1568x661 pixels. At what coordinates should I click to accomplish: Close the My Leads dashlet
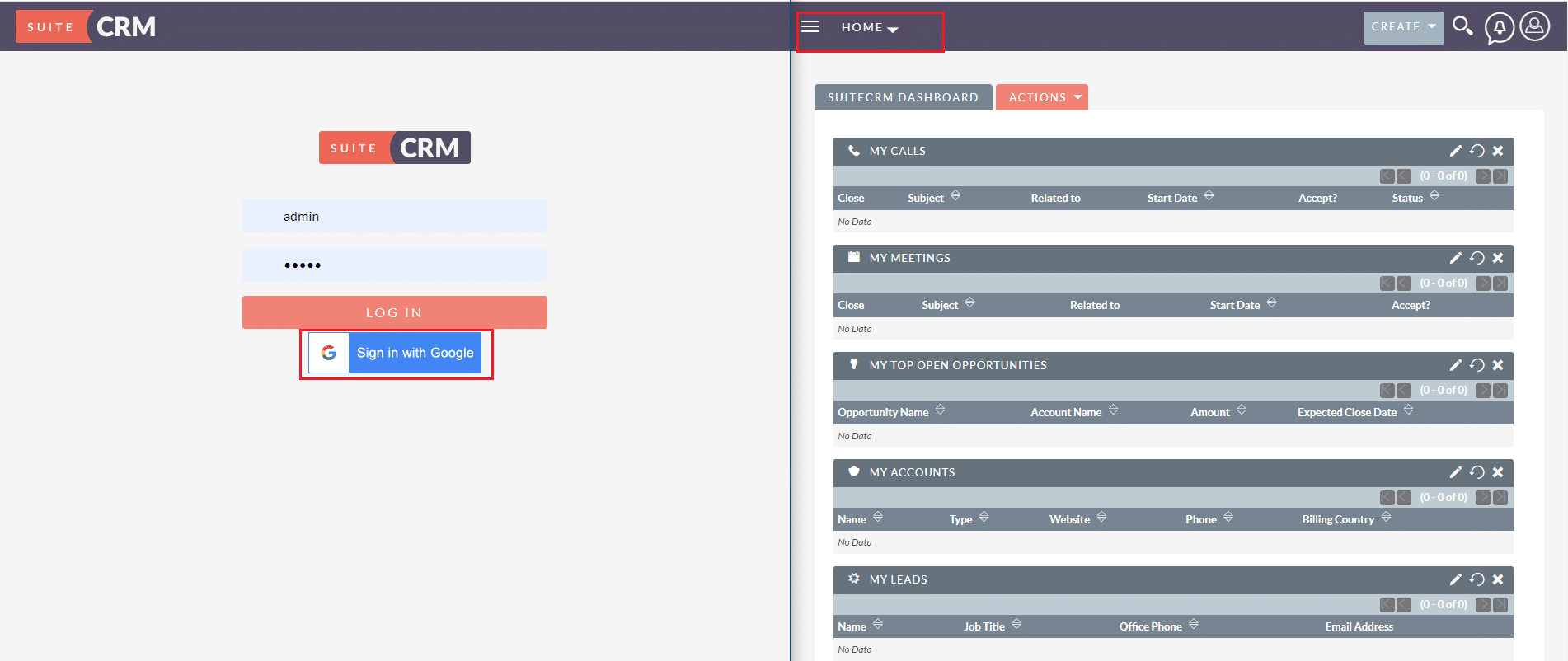click(1498, 579)
